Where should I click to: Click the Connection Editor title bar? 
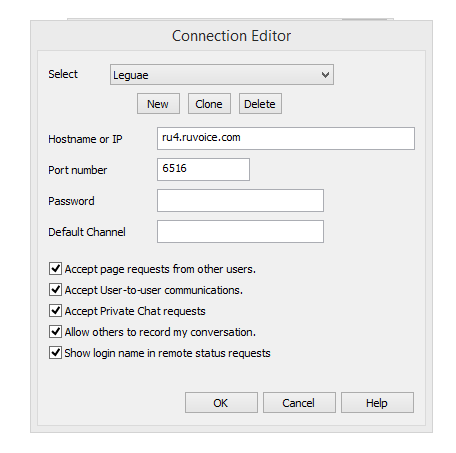coord(231,36)
